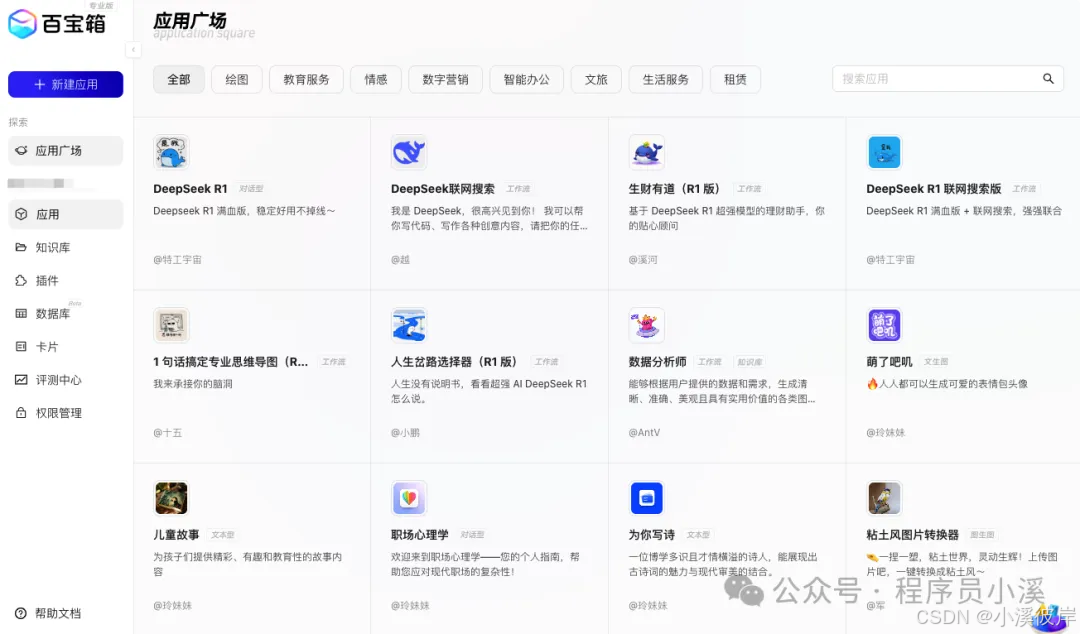Select the 全部 category tab
Image resolution: width=1080 pixels, height=634 pixels.
(178, 79)
